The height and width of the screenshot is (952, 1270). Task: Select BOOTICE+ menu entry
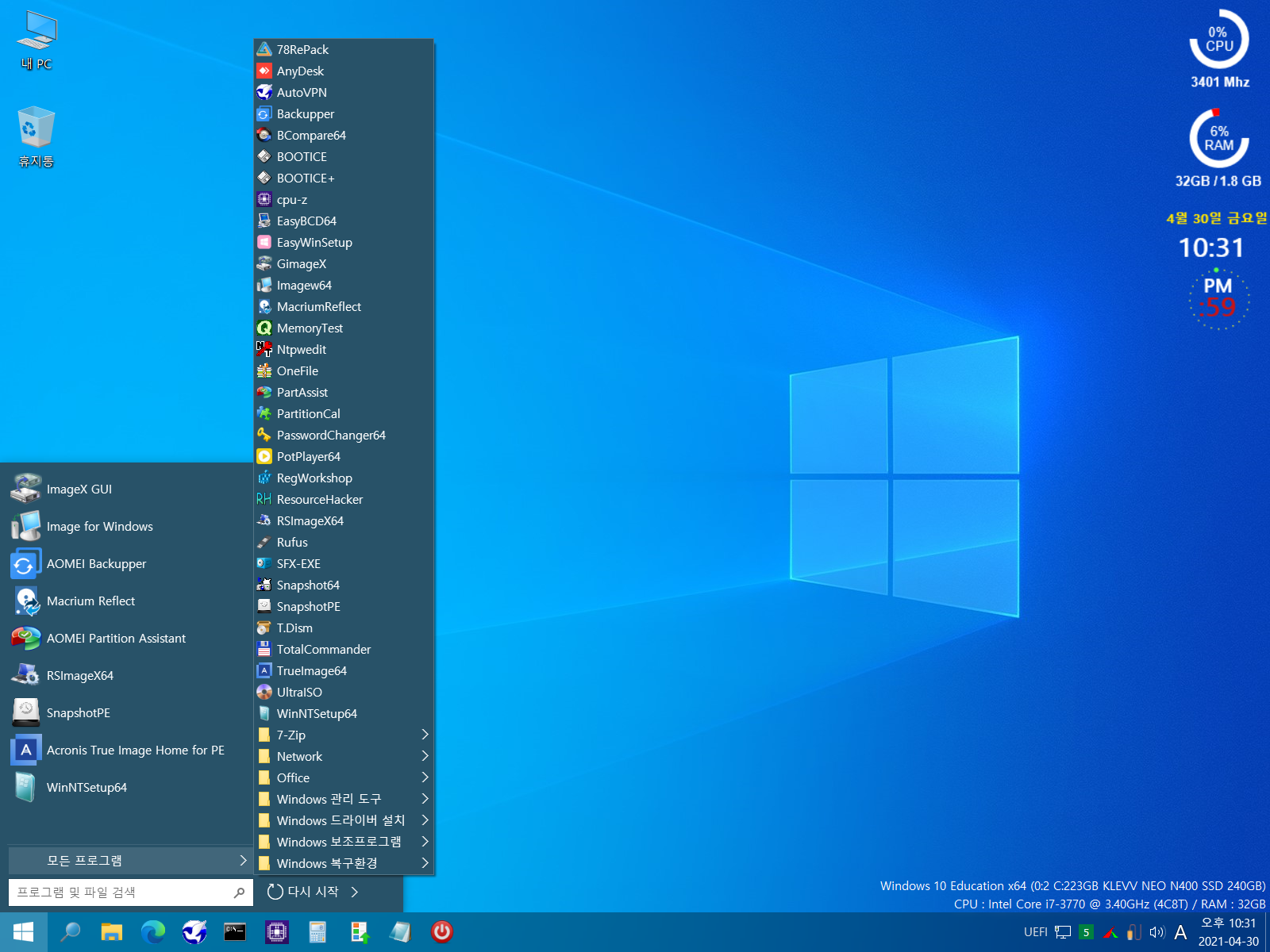click(344, 178)
